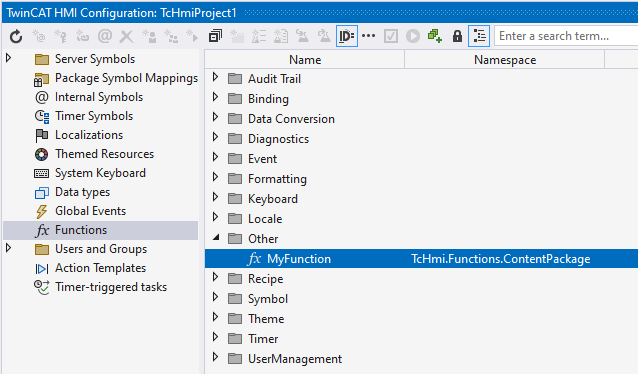Click the Namespace column header
This screenshot has width=638, height=374.
point(505,60)
